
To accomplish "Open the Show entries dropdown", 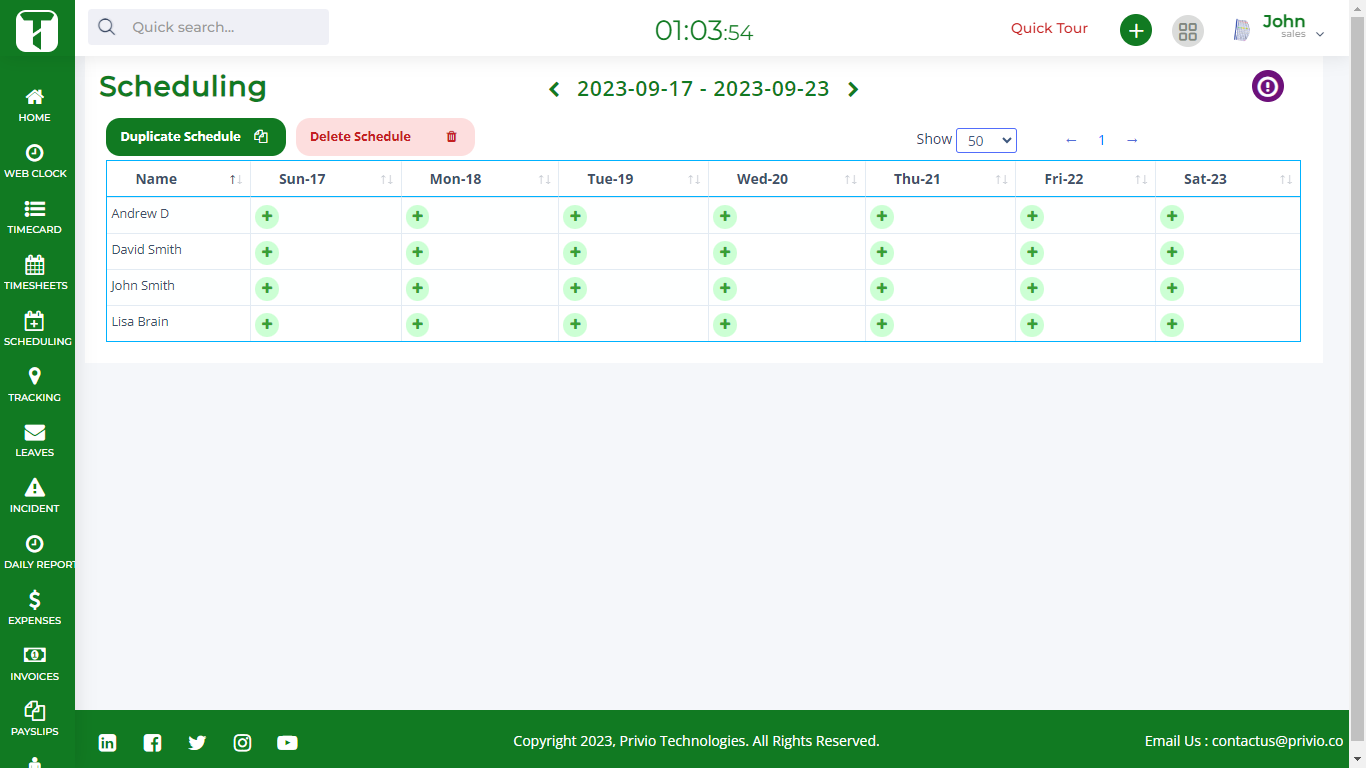I will pyautogui.click(x=986, y=141).
